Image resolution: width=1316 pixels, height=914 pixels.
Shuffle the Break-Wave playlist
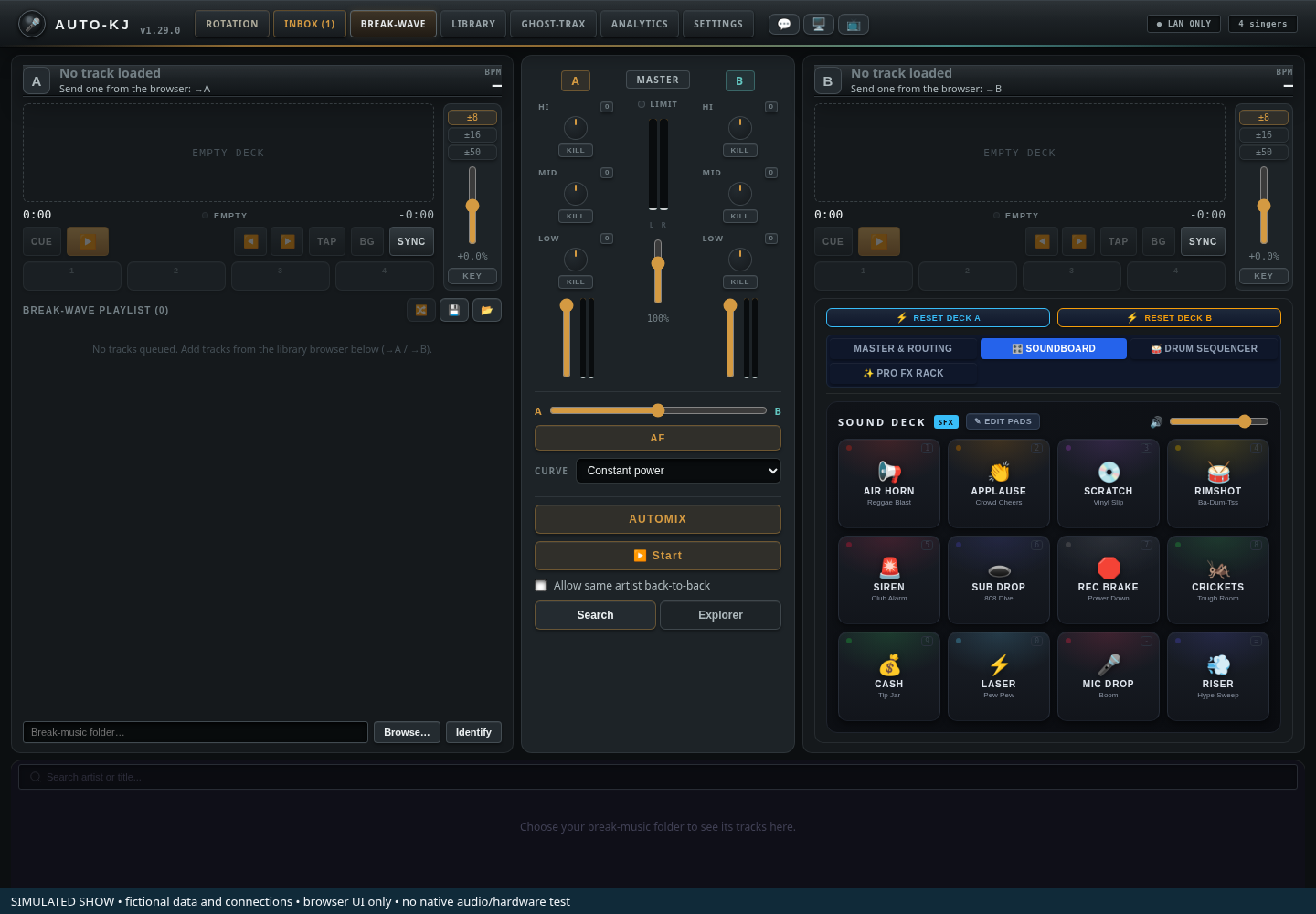(x=421, y=310)
